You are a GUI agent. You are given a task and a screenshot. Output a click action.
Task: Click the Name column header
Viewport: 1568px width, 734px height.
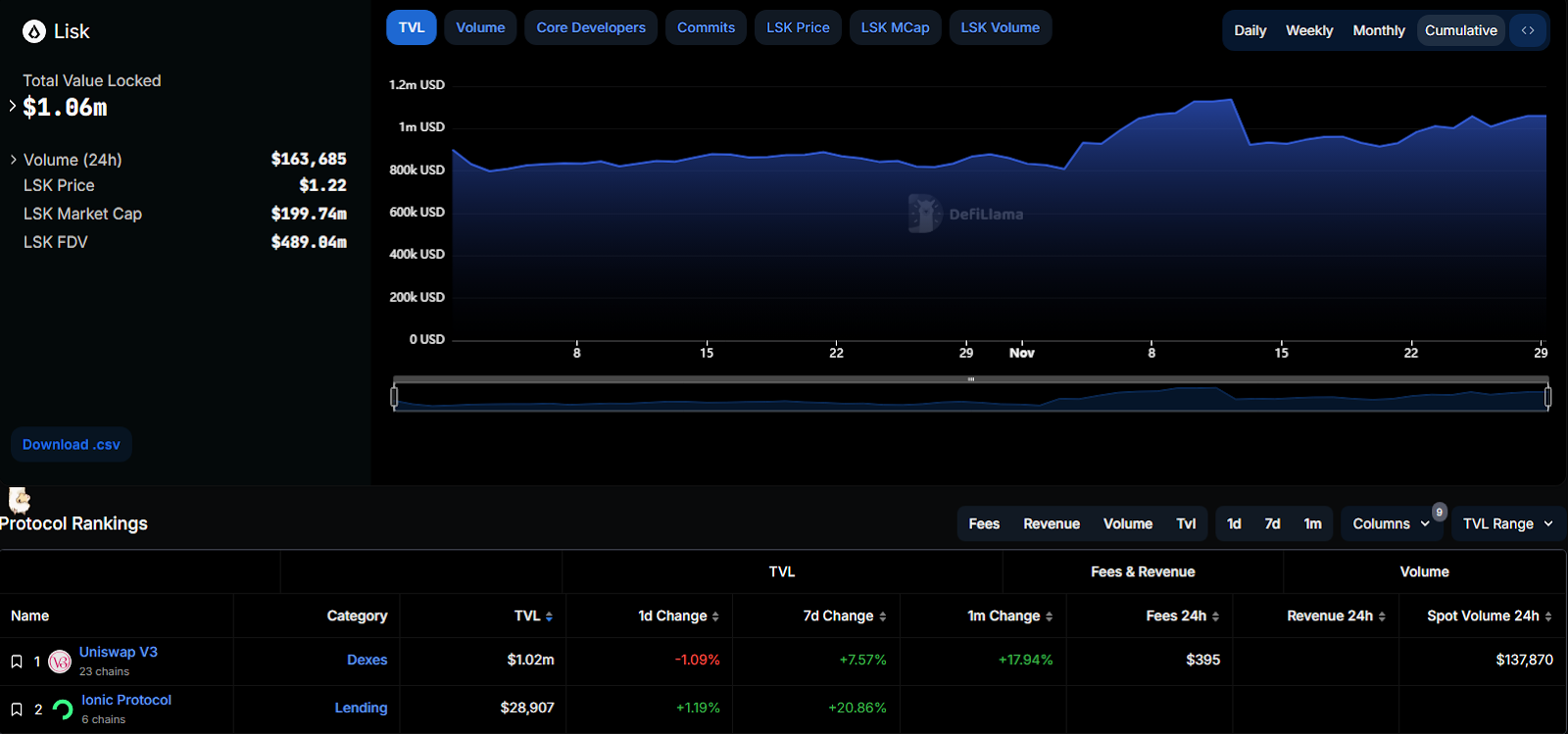click(x=30, y=616)
